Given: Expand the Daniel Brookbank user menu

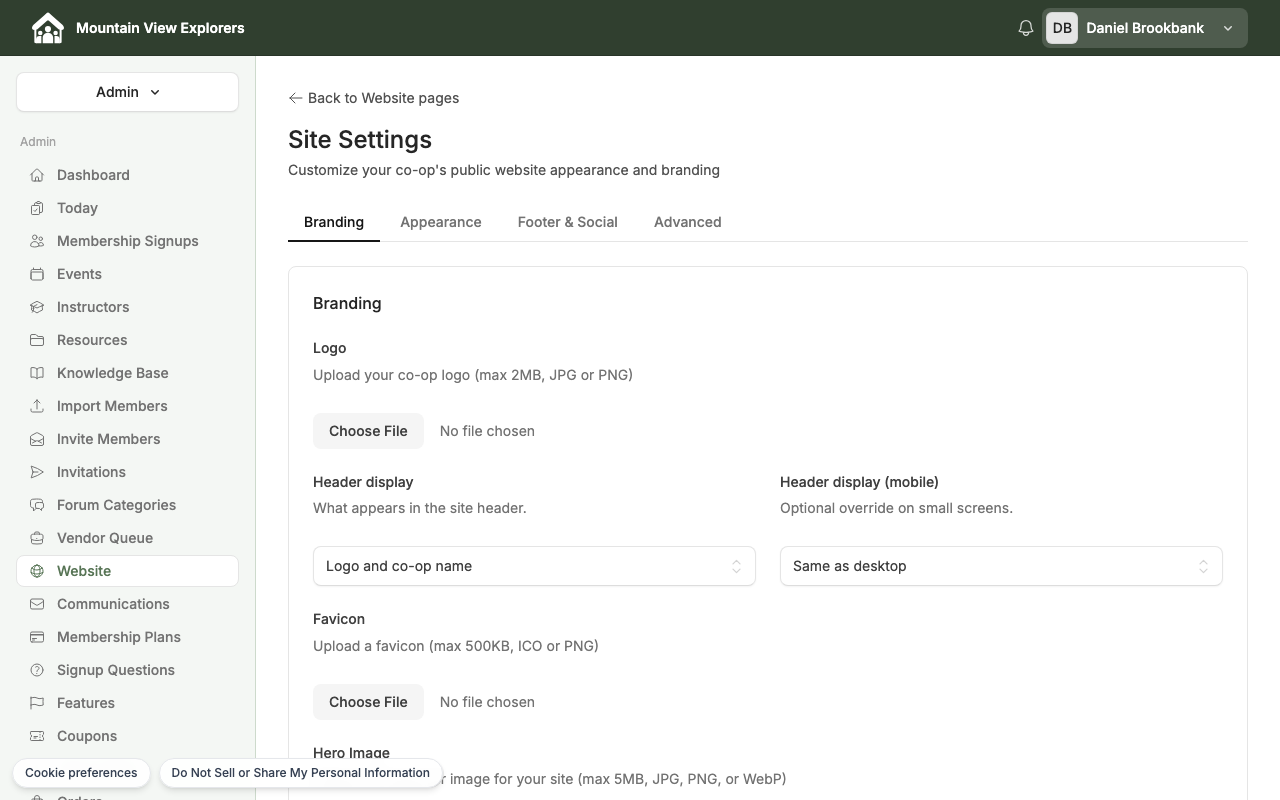Looking at the screenshot, I should pos(1145,28).
